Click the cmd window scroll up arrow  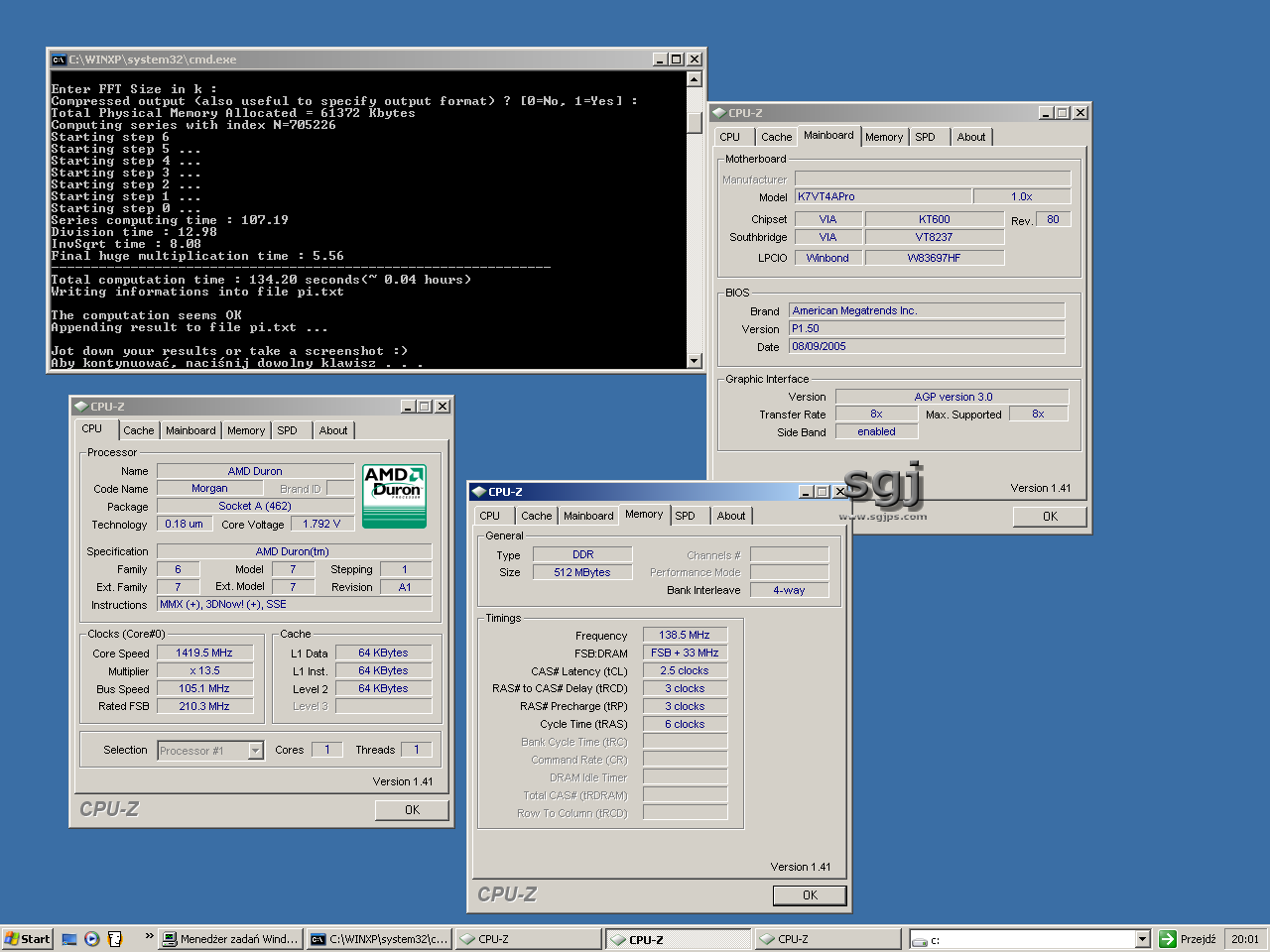coord(695,78)
